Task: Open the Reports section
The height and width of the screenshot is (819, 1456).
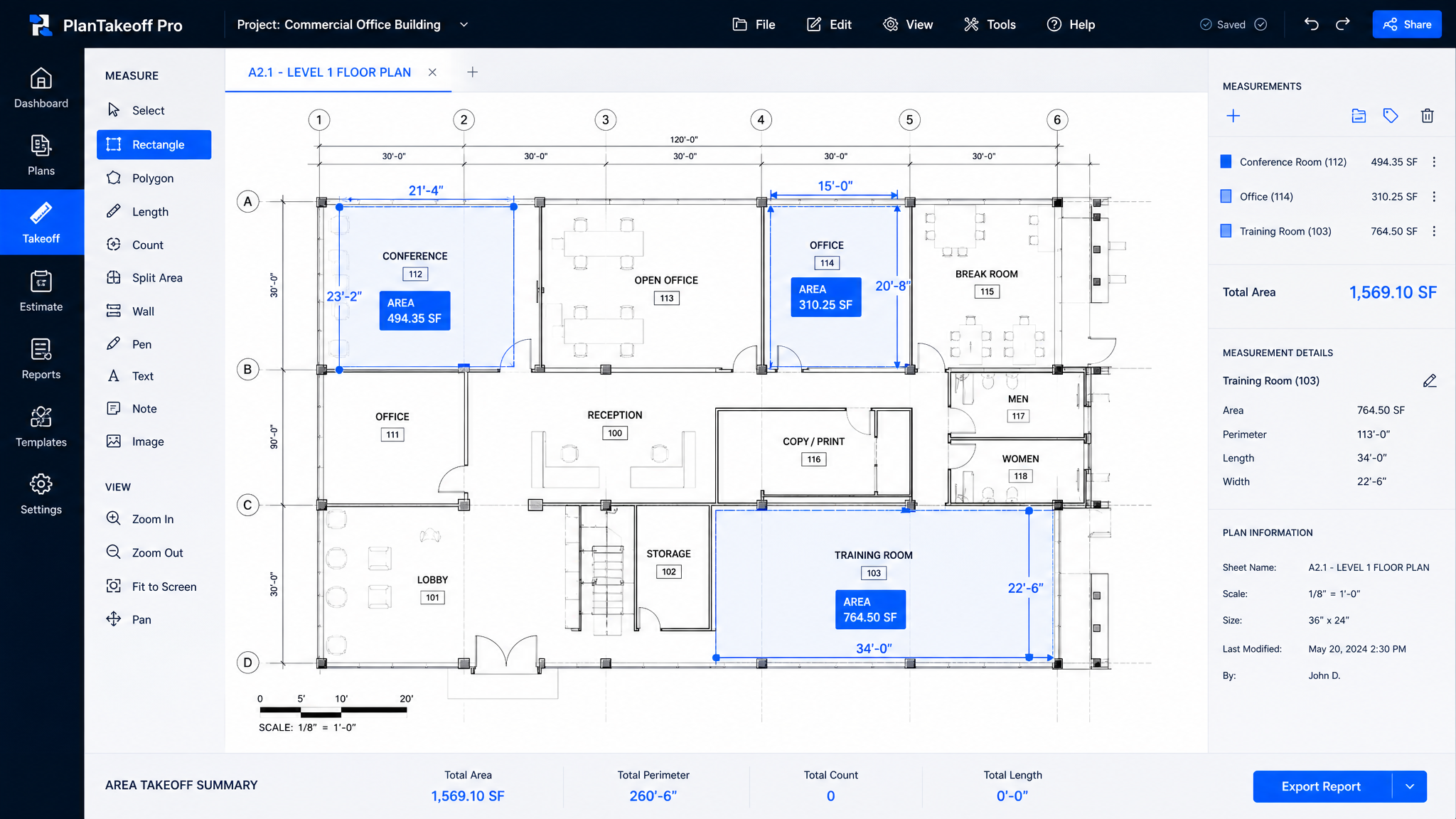Action: 41,359
